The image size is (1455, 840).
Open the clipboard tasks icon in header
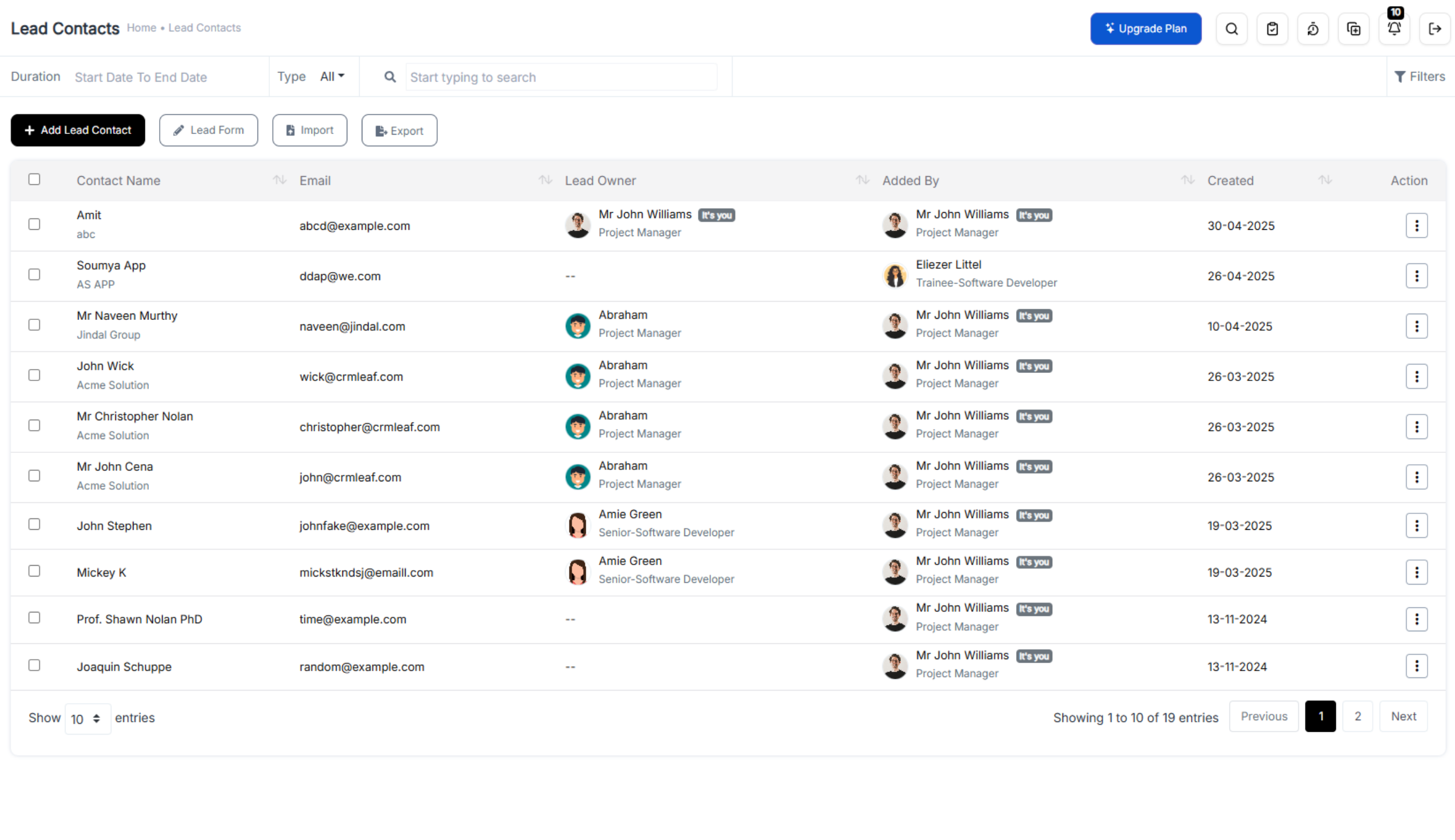[x=1272, y=29]
